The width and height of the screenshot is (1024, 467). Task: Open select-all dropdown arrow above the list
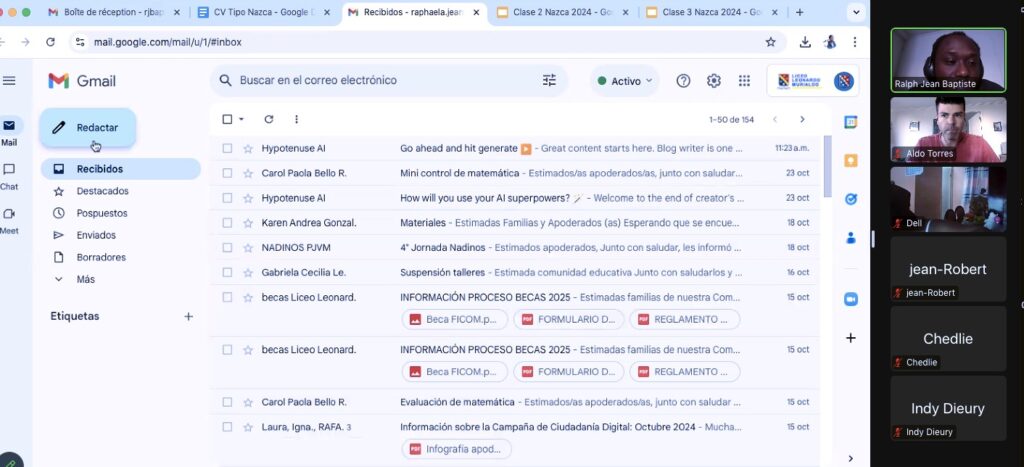point(242,119)
